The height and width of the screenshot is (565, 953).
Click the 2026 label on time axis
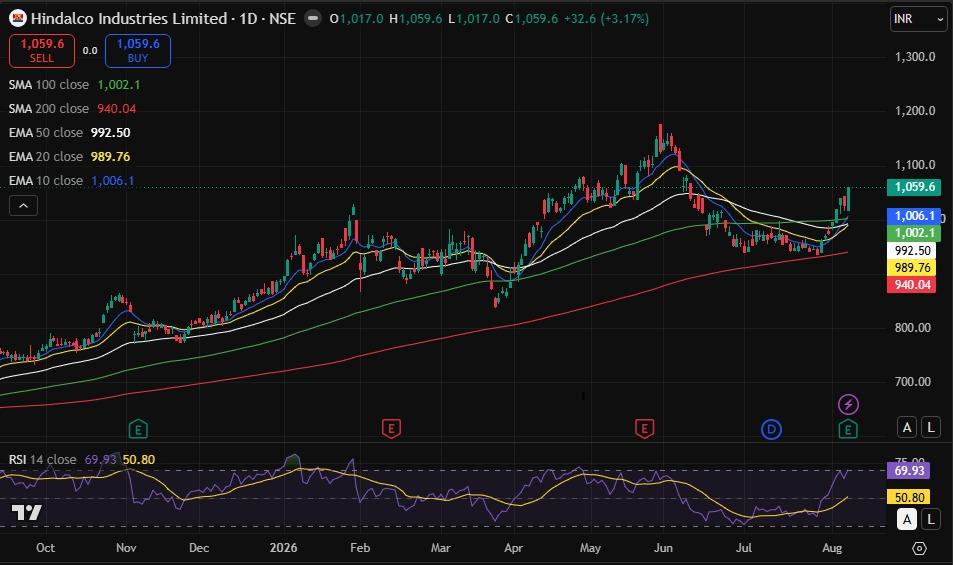(283, 548)
